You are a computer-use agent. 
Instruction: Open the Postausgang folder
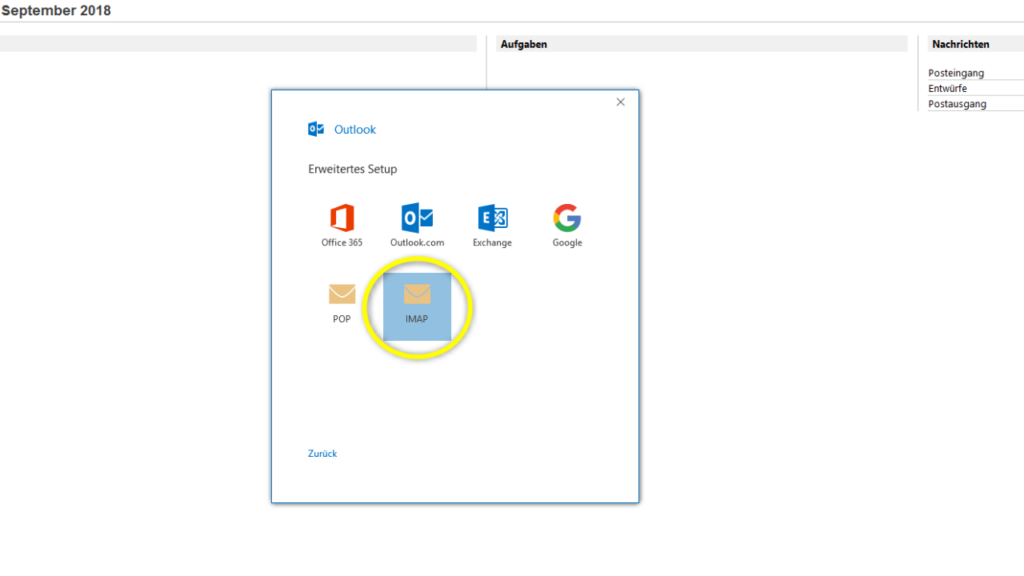(958, 103)
